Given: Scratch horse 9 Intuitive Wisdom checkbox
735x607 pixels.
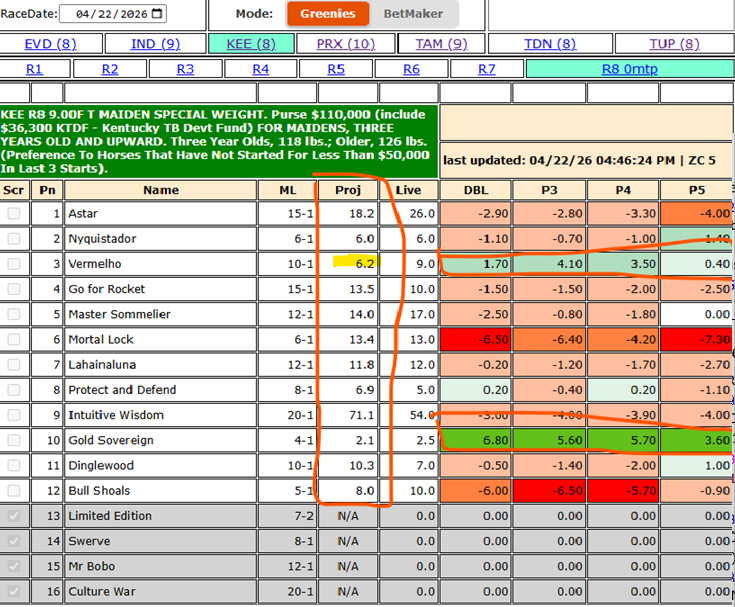Looking at the screenshot, I should pyautogui.click(x=14, y=415).
